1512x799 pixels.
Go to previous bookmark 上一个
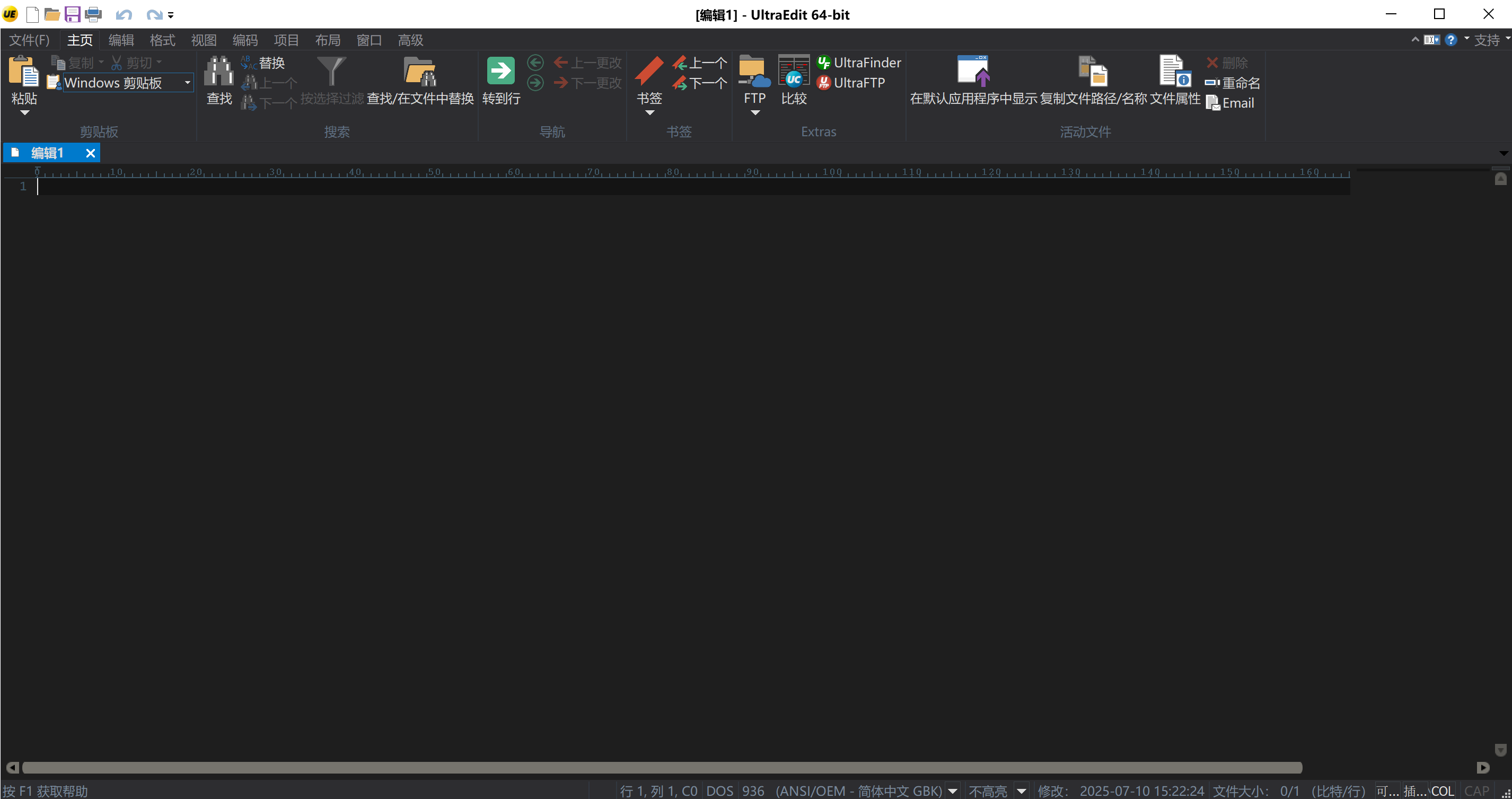pyautogui.click(x=700, y=63)
